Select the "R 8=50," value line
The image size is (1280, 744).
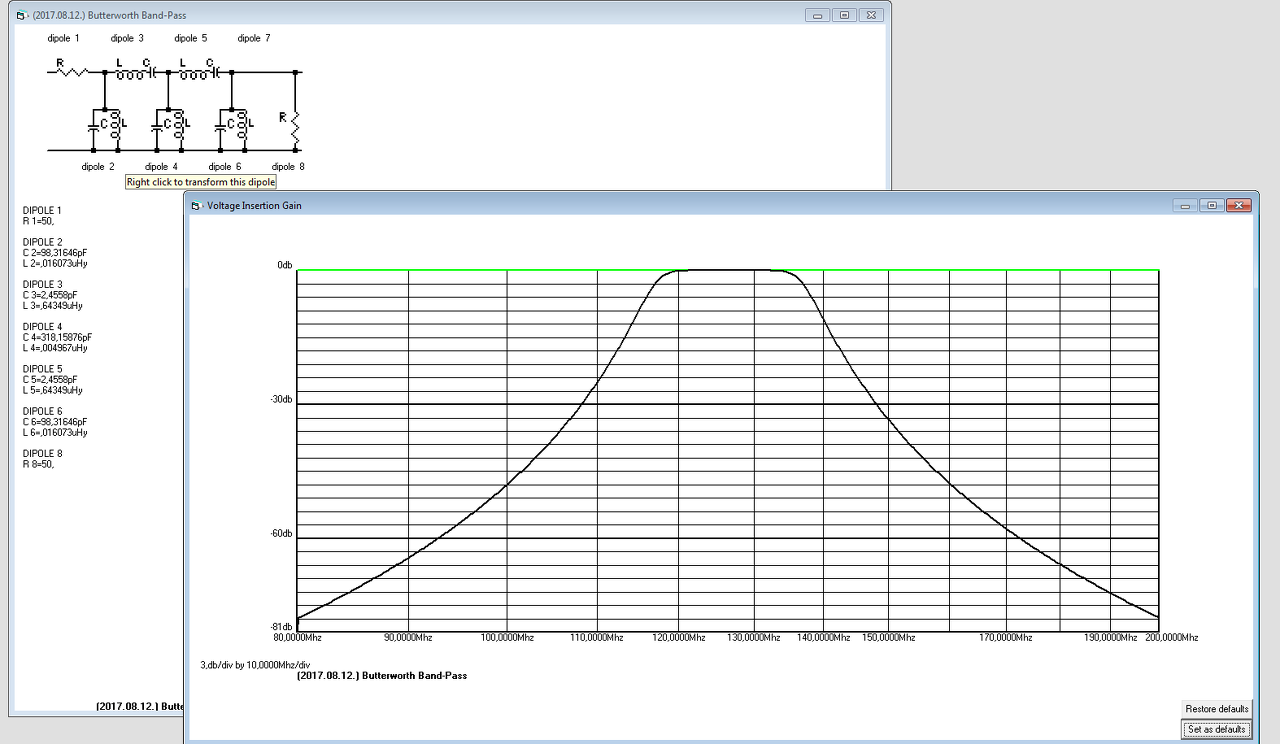tap(38, 464)
